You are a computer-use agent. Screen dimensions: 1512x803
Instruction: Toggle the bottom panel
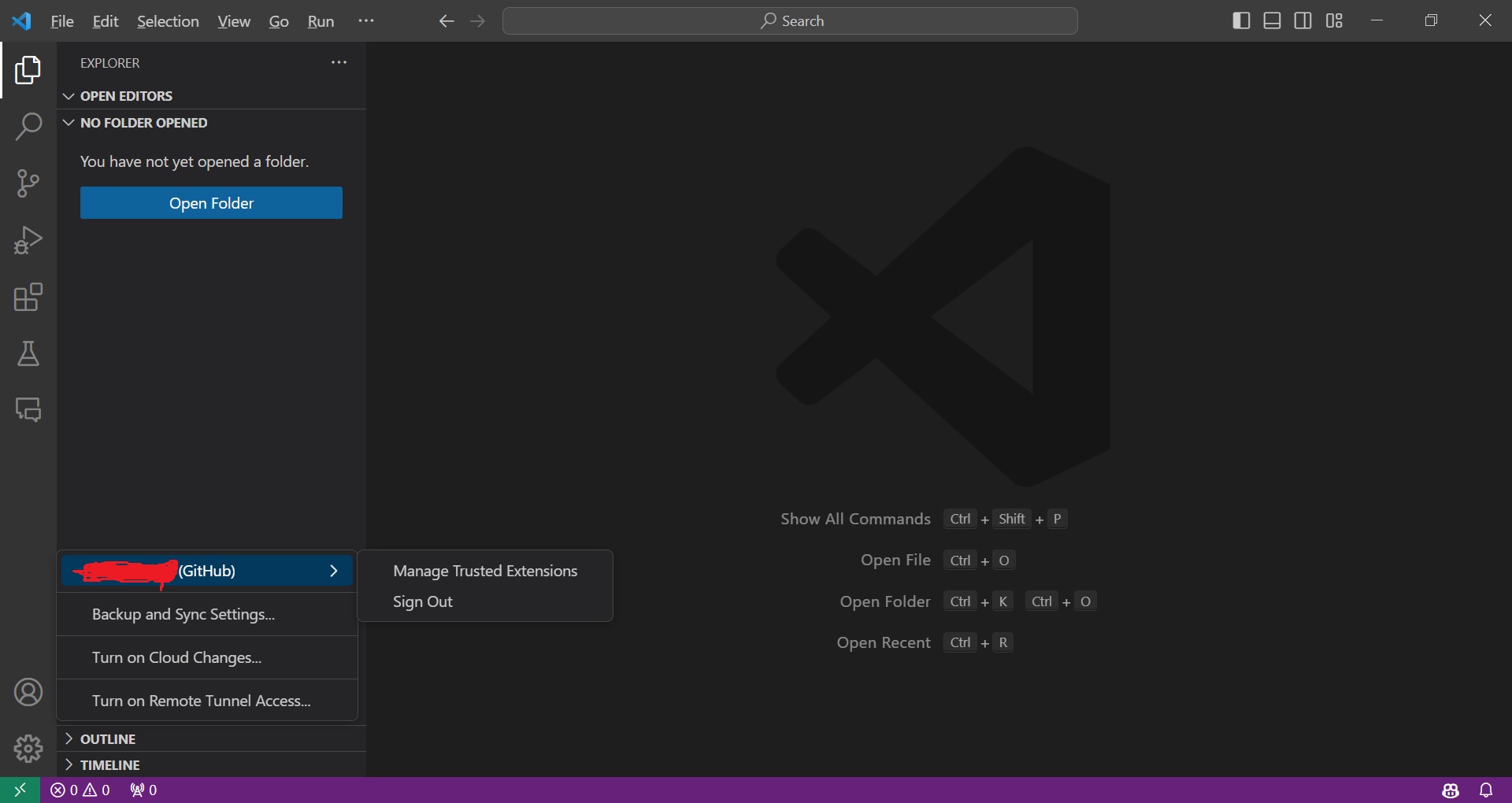click(1272, 21)
